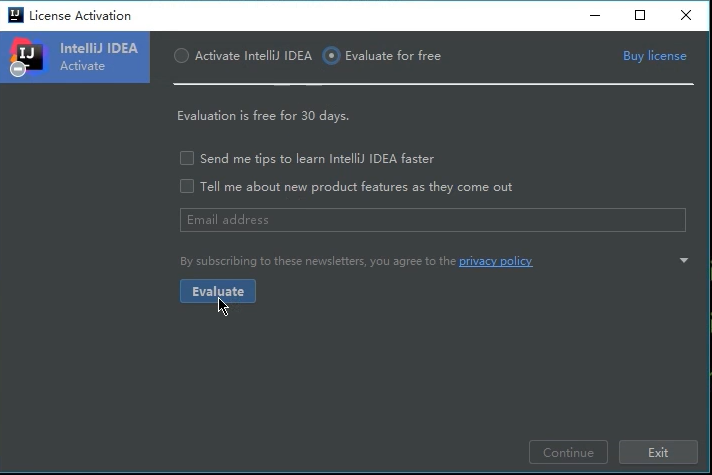
Task: Select the IntelliJ IDEA Activate product entry
Action: 75,57
